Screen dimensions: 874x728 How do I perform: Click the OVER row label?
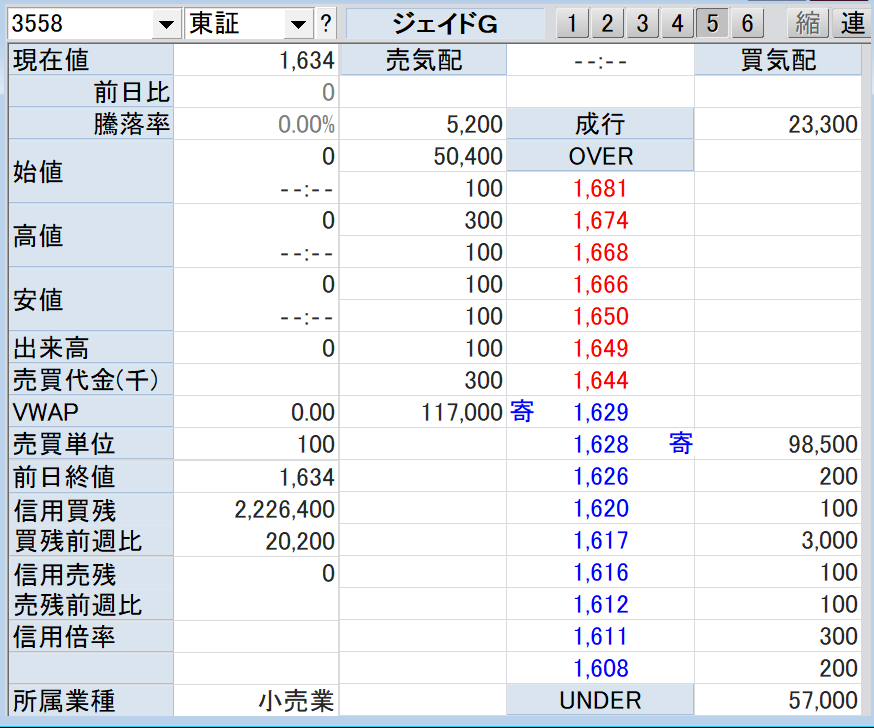tap(600, 157)
